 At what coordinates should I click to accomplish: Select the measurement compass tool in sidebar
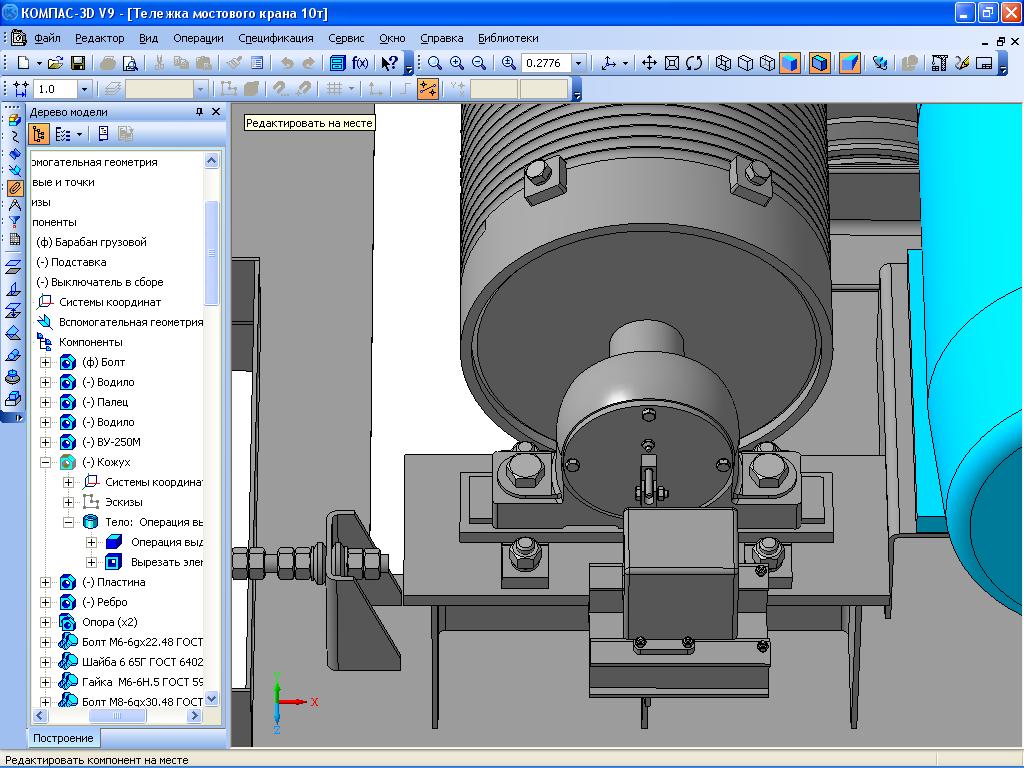[14, 205]
